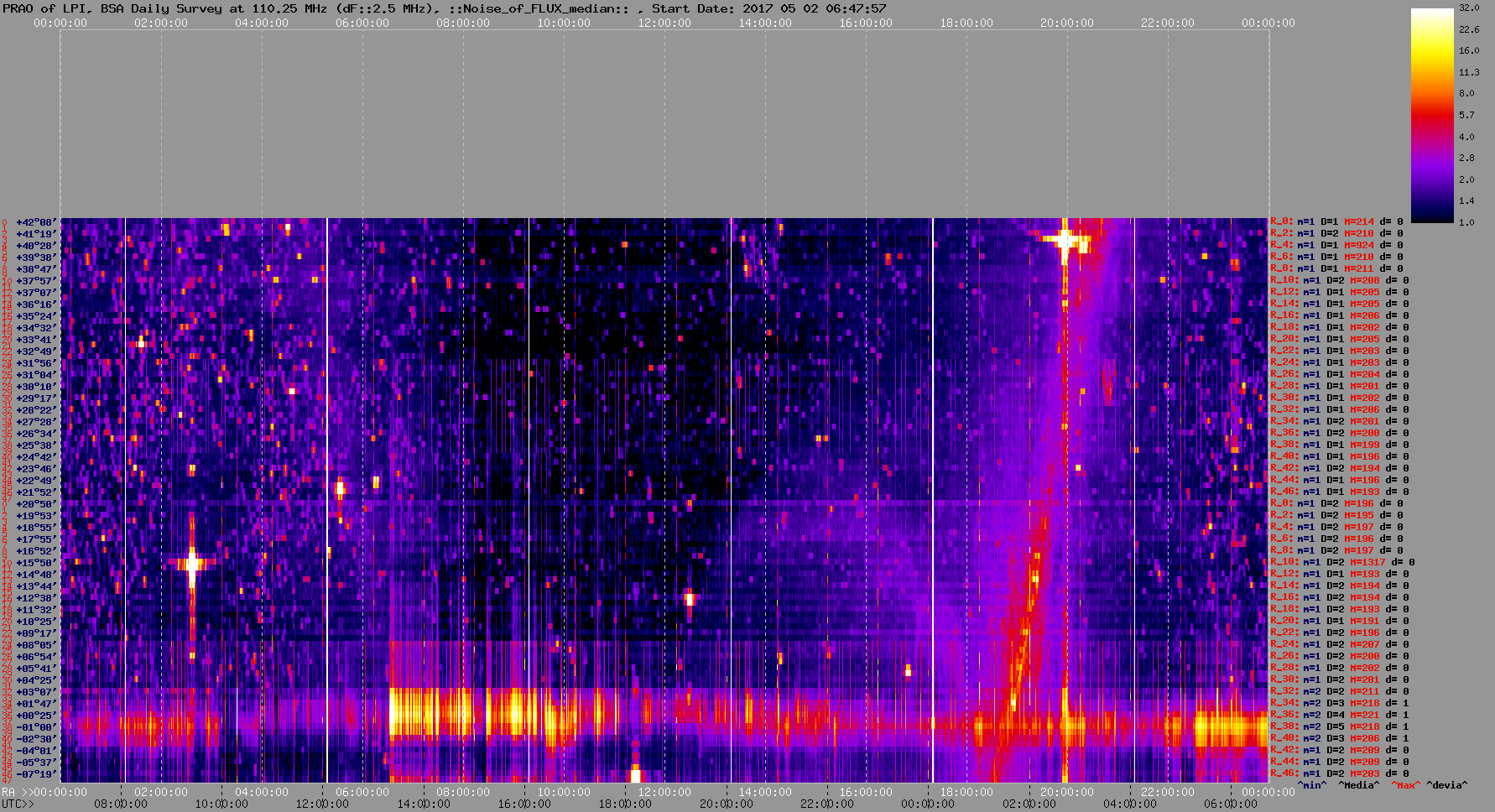Click the 1.4 color scale value
1495x812 pixels.
(1466, 200)
